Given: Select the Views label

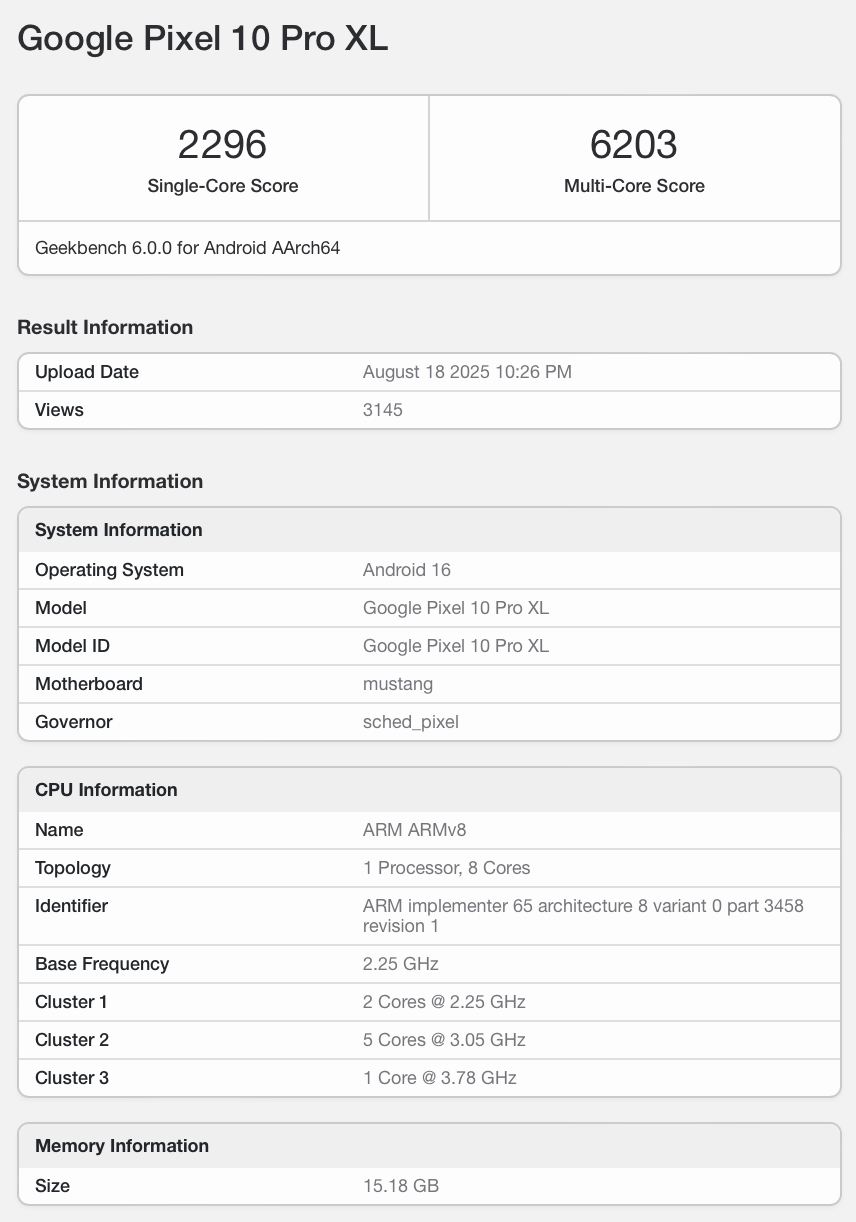Looking at the screenshot, I should click(x=59, y=410).
